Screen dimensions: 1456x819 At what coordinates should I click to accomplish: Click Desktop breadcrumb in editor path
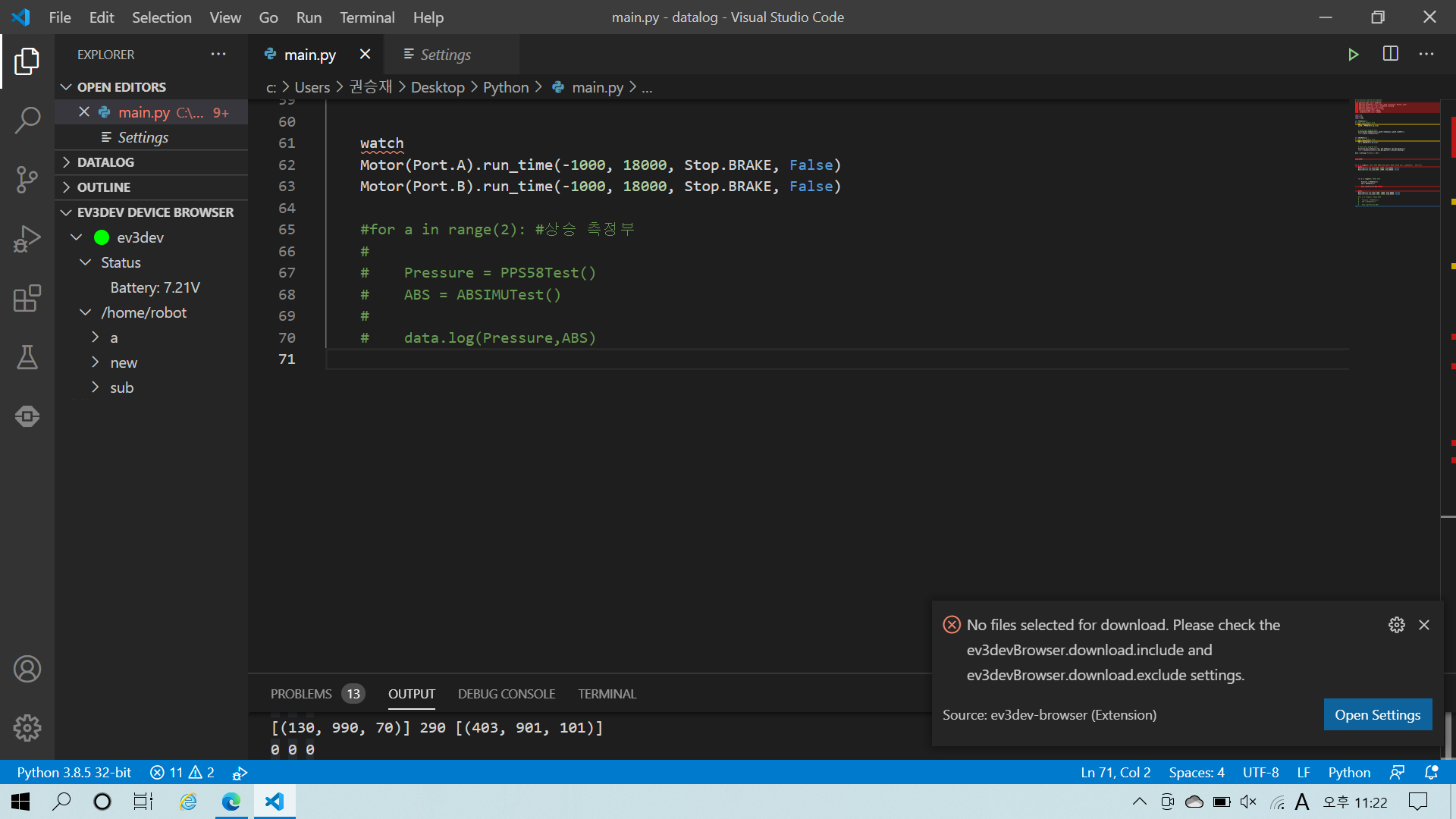(438, 87)
